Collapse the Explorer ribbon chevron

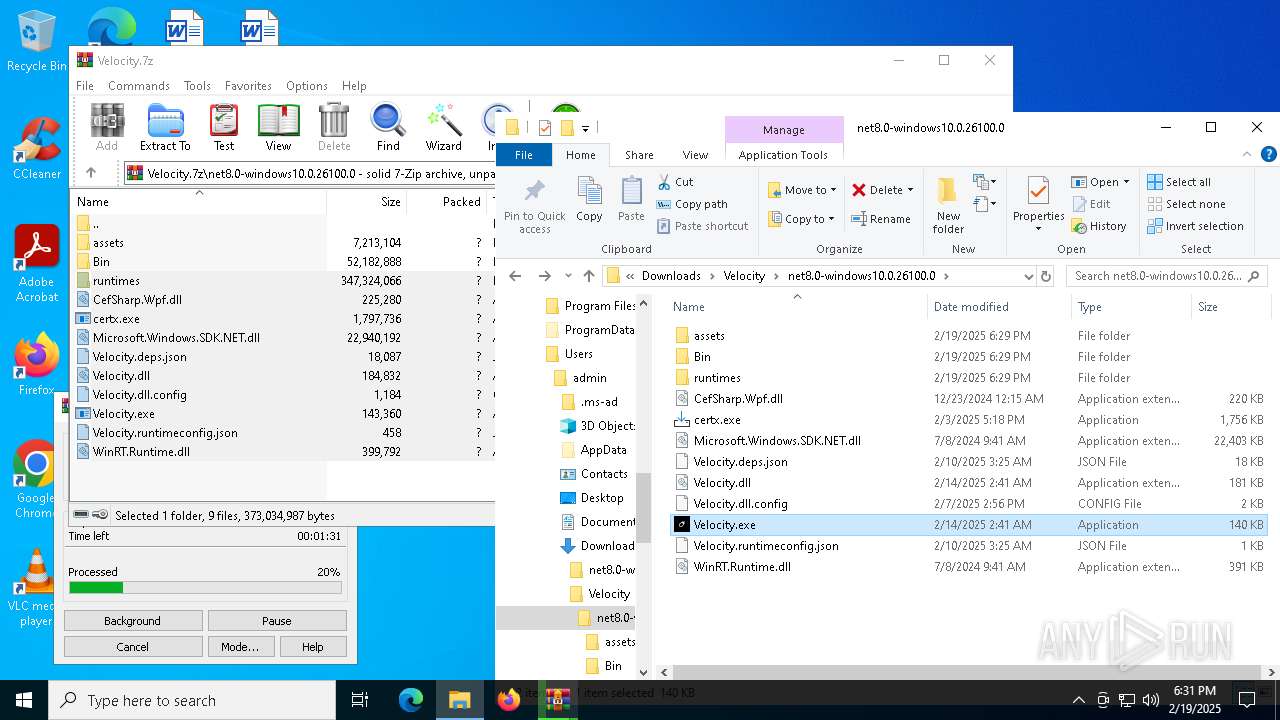(1247, 155)
